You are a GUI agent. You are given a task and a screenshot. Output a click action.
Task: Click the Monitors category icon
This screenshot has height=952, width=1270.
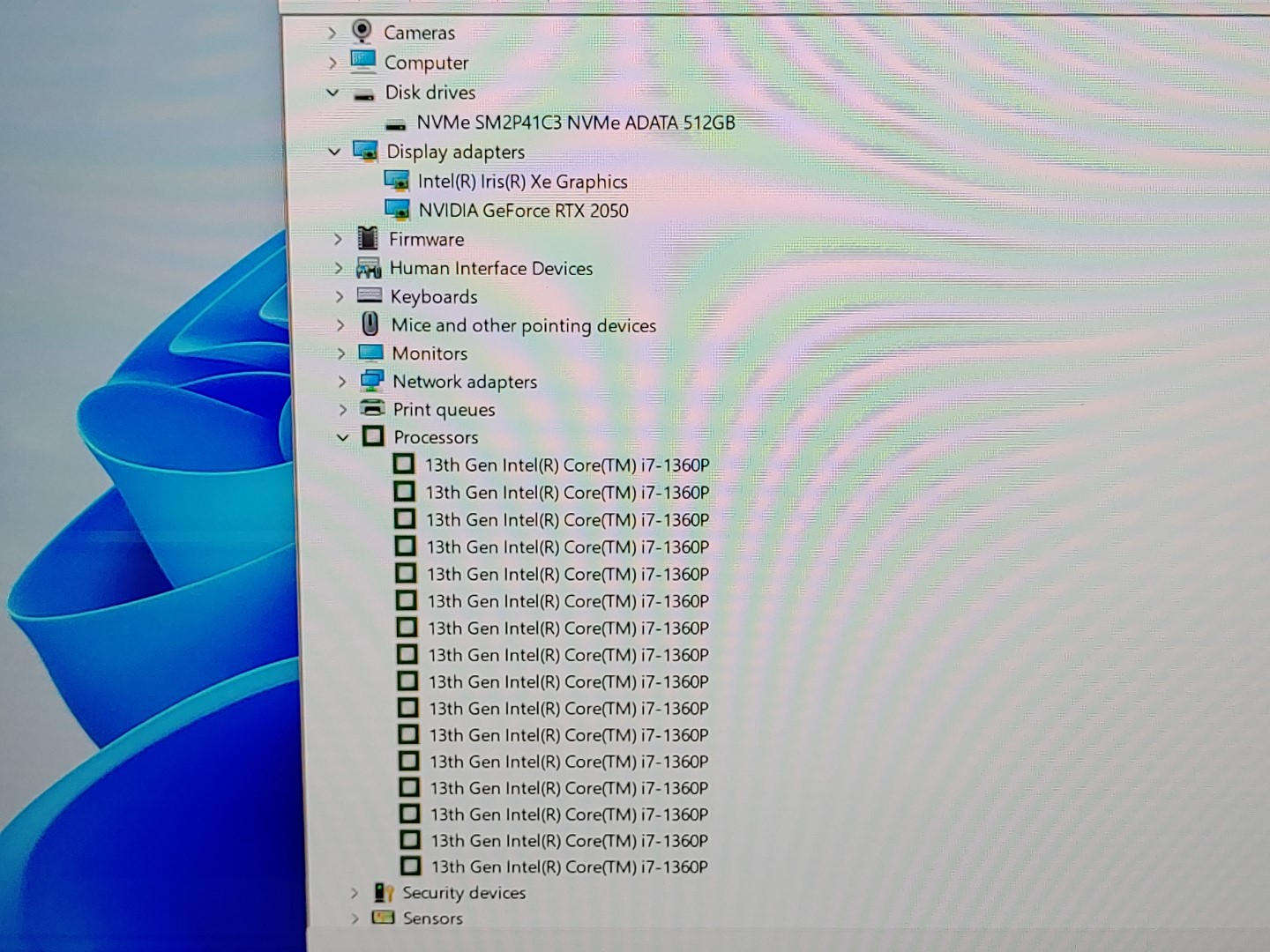tap(371, 353)
